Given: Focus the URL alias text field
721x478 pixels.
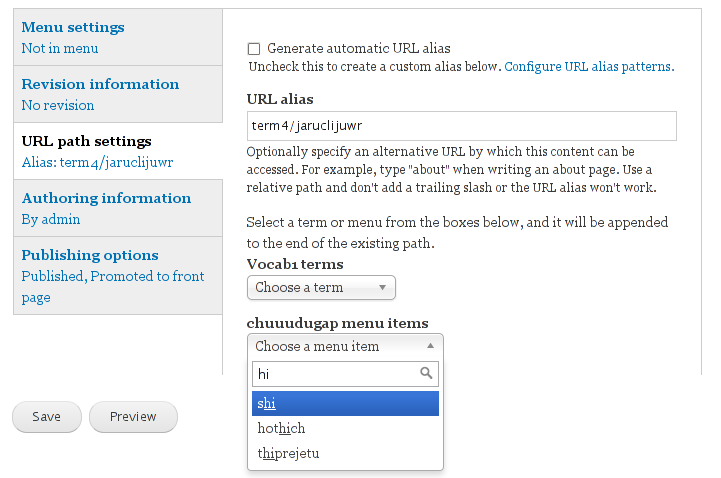Looking at the screenshot, I should click(x=462, y=125).
